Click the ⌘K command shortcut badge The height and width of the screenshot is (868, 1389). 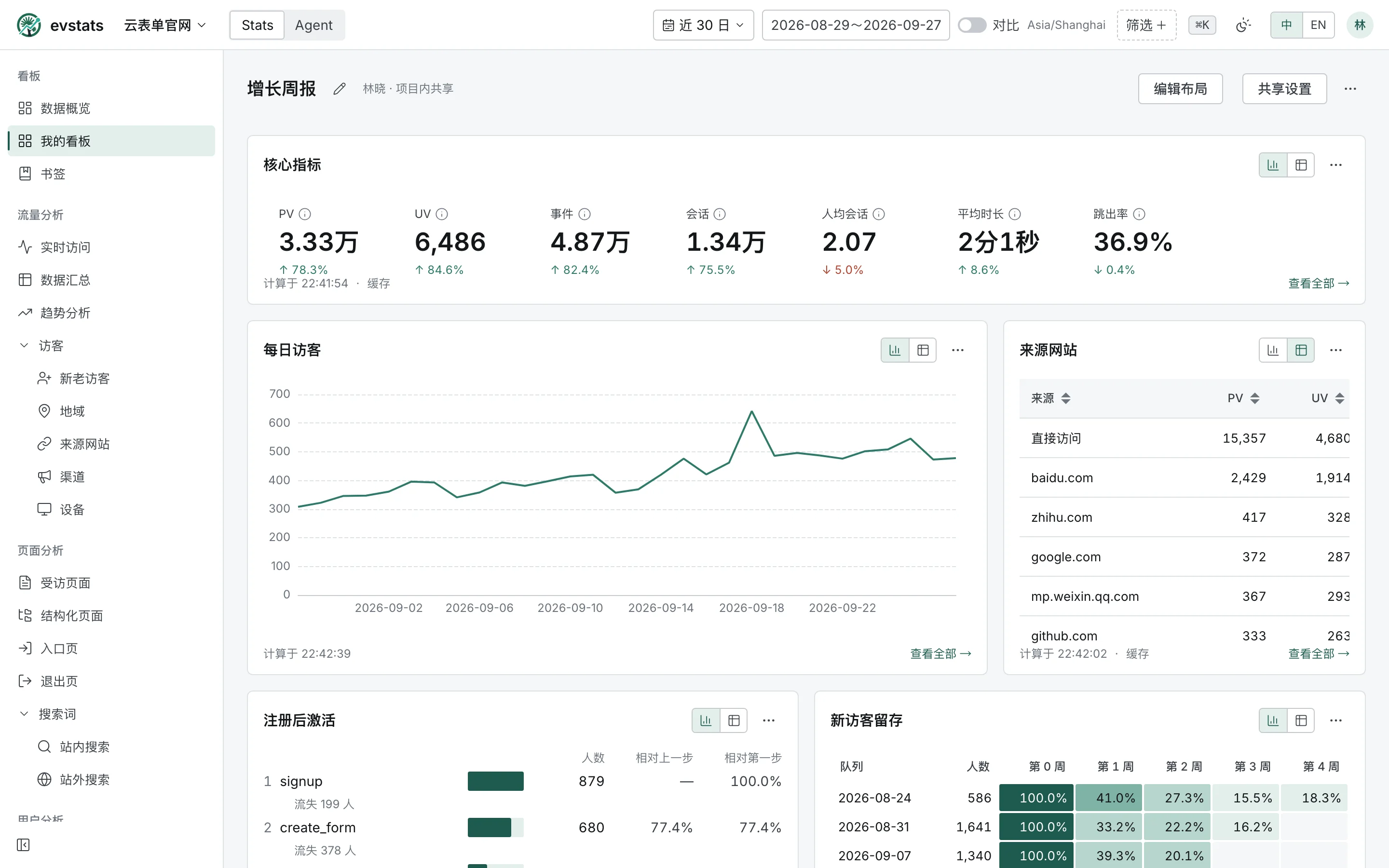[1202, 25]
